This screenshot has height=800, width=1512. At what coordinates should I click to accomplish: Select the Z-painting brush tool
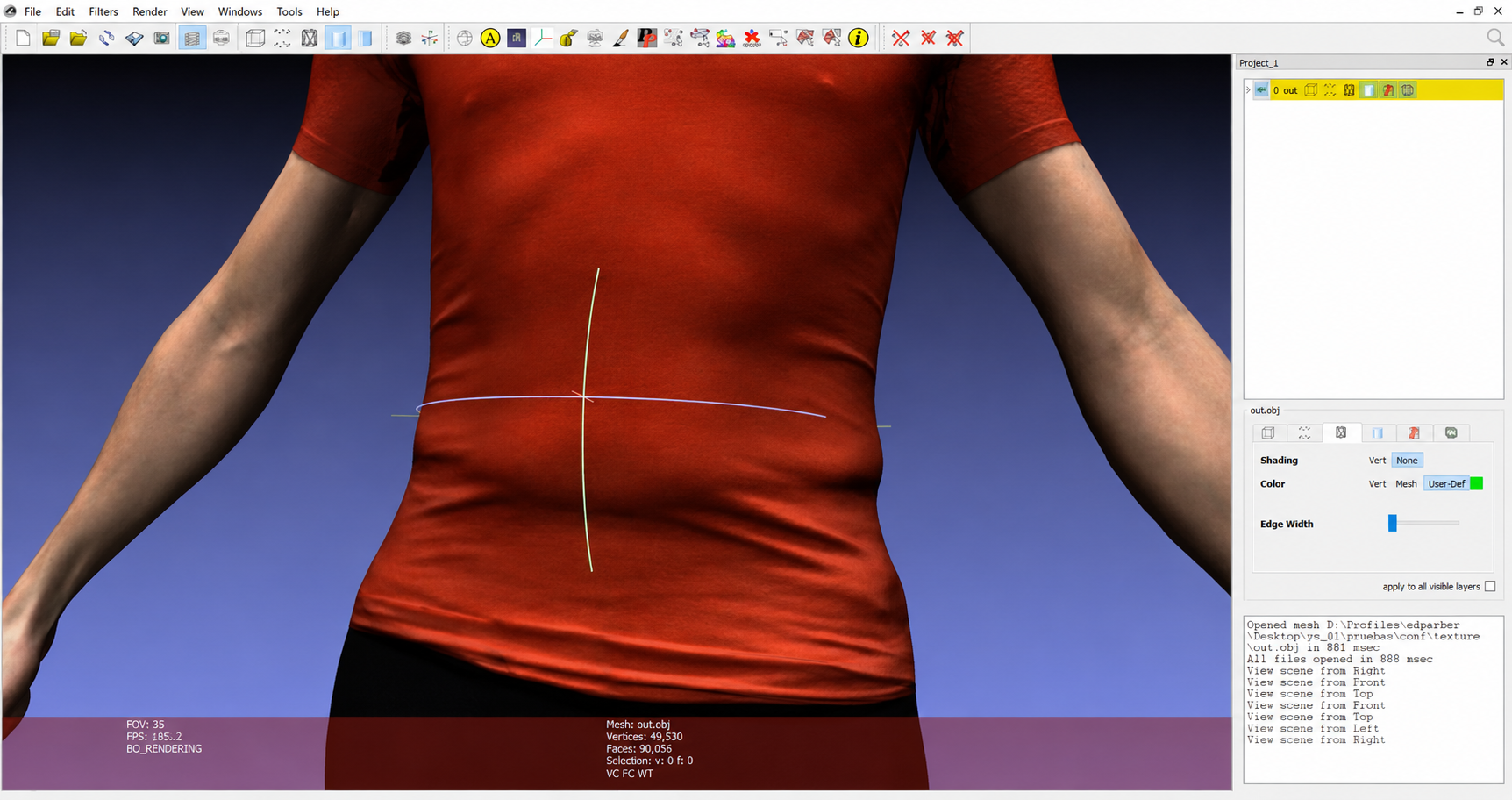click(621, 38)
